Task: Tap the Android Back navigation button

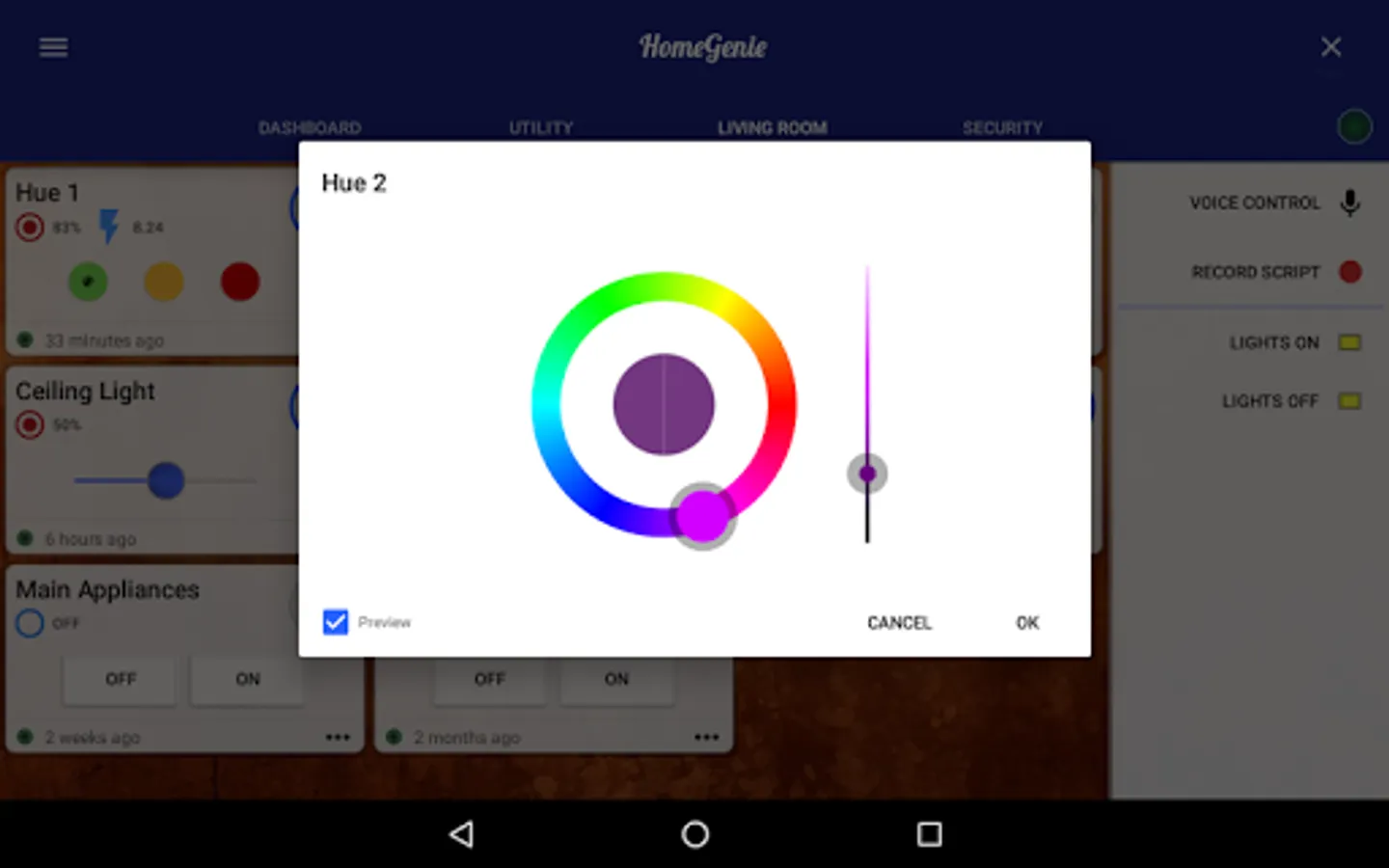Action: [462, 834]
